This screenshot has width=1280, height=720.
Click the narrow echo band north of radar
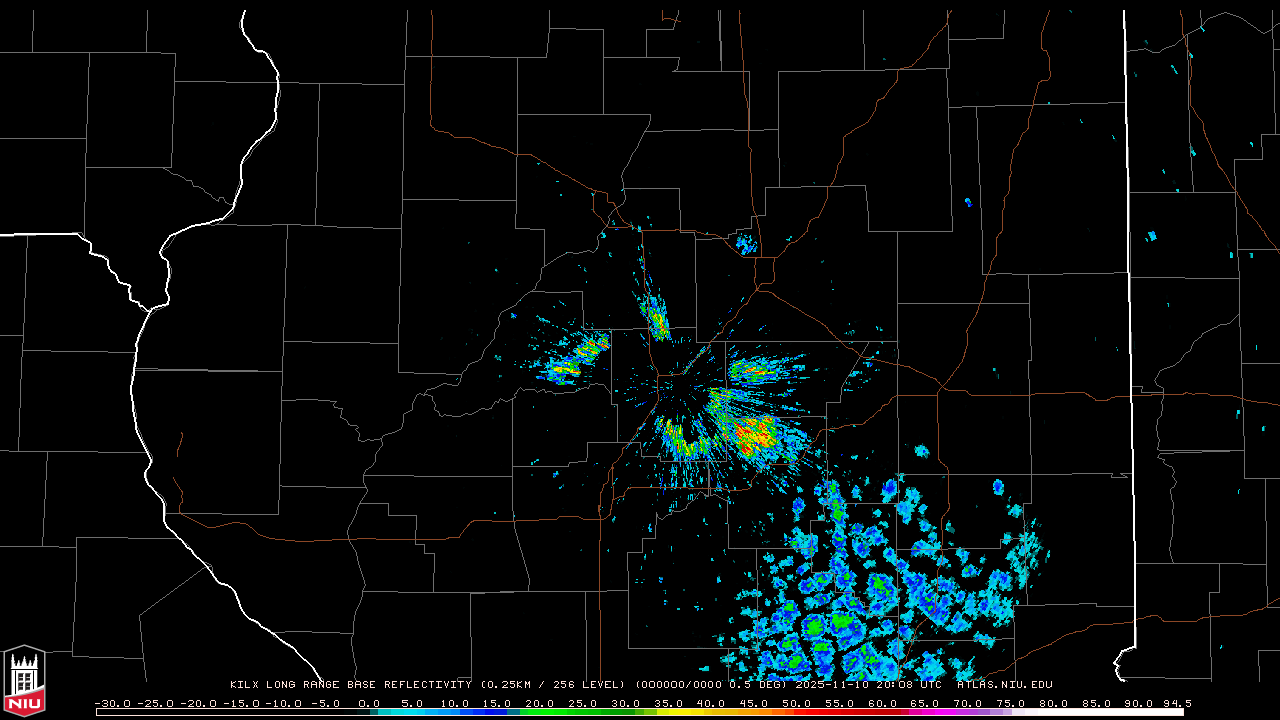coord(656,317)
